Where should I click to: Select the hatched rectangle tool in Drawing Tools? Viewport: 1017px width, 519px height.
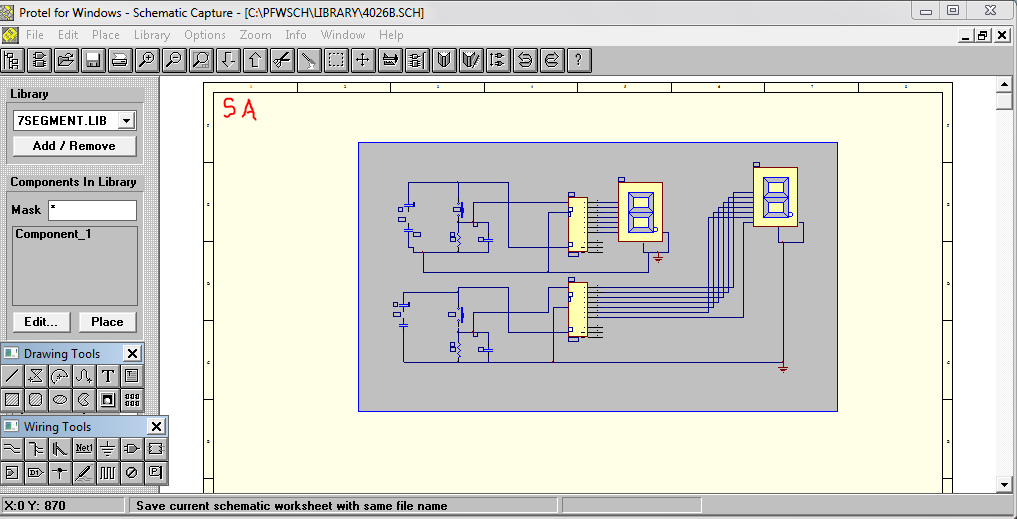(12, 400)
